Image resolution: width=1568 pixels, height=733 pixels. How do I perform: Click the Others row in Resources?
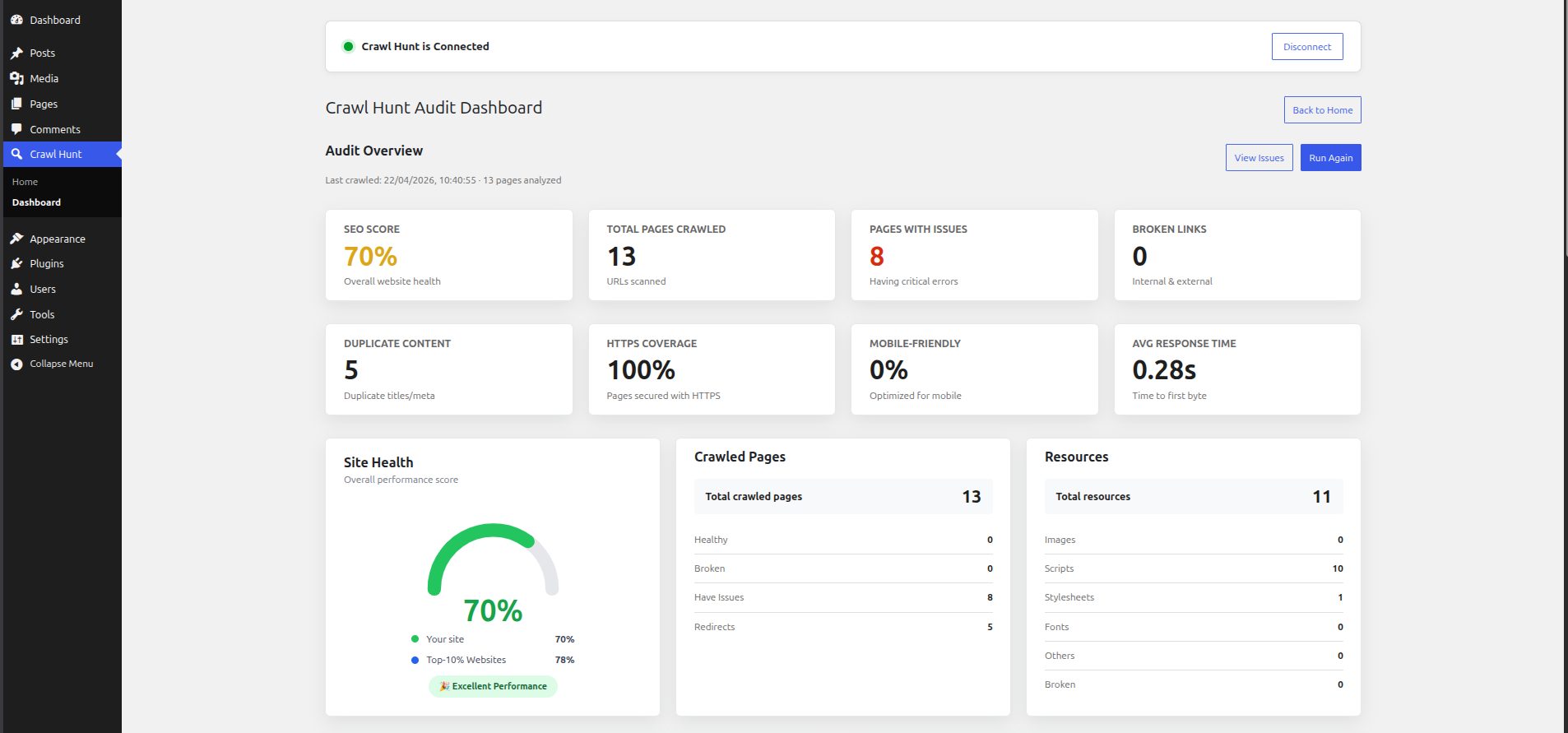tap(1194, 656)
